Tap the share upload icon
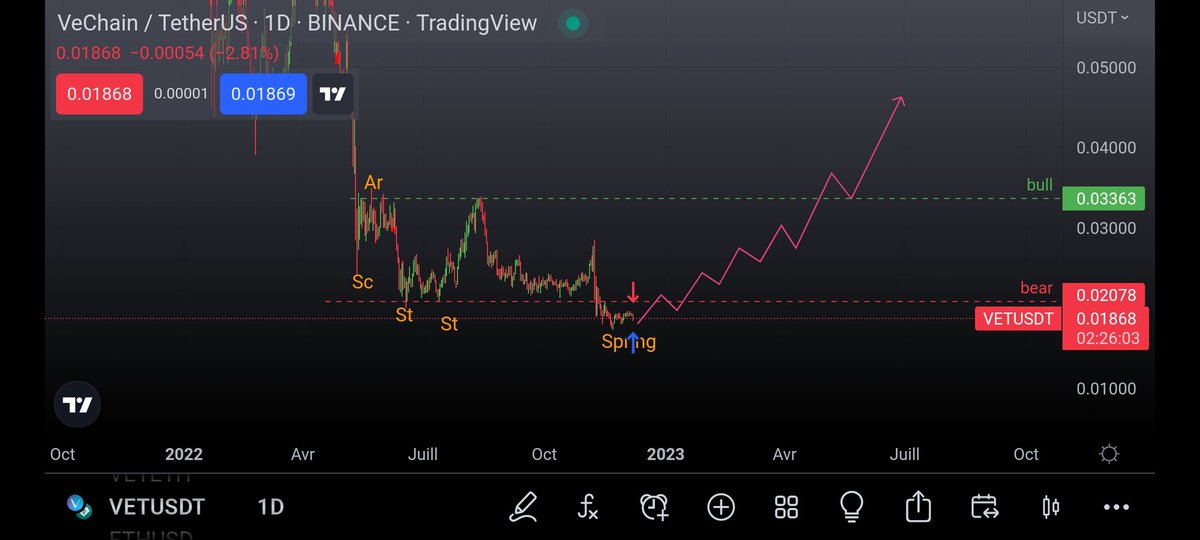 coord(917,507)
